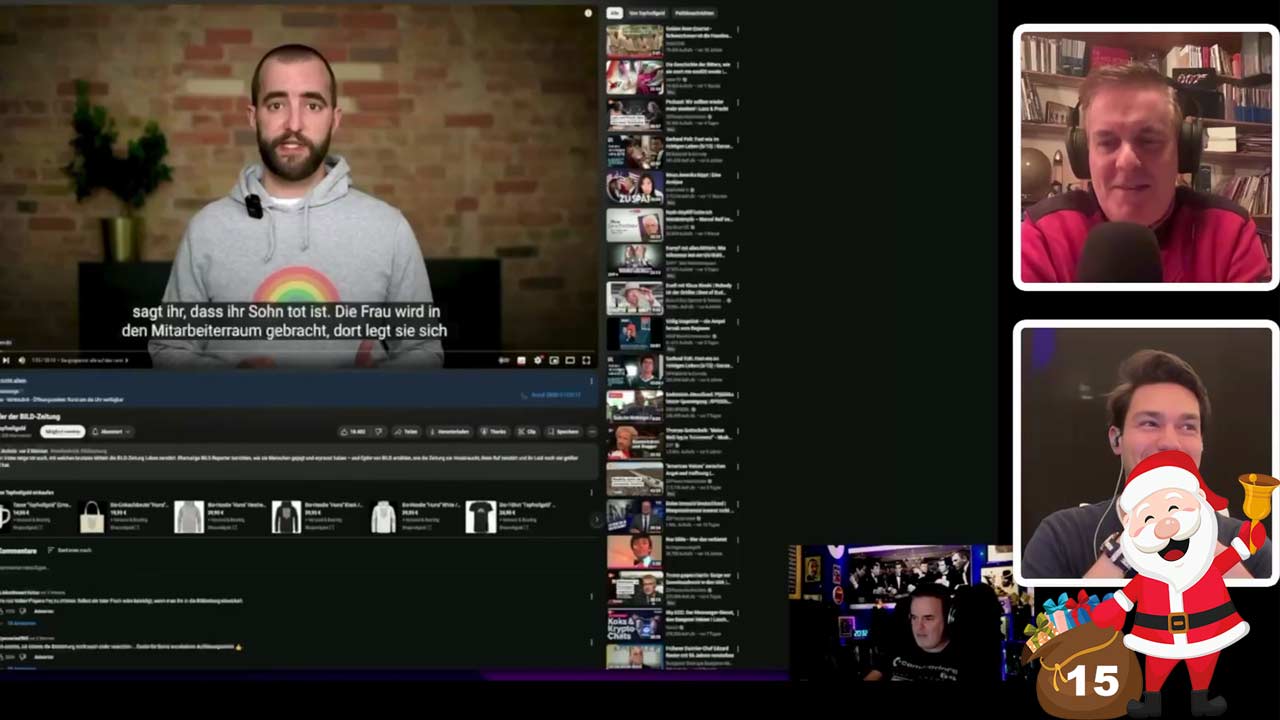Open the player settings gear
The width and height of the screenshot is (1280, 720).
[x=538, y=360]
